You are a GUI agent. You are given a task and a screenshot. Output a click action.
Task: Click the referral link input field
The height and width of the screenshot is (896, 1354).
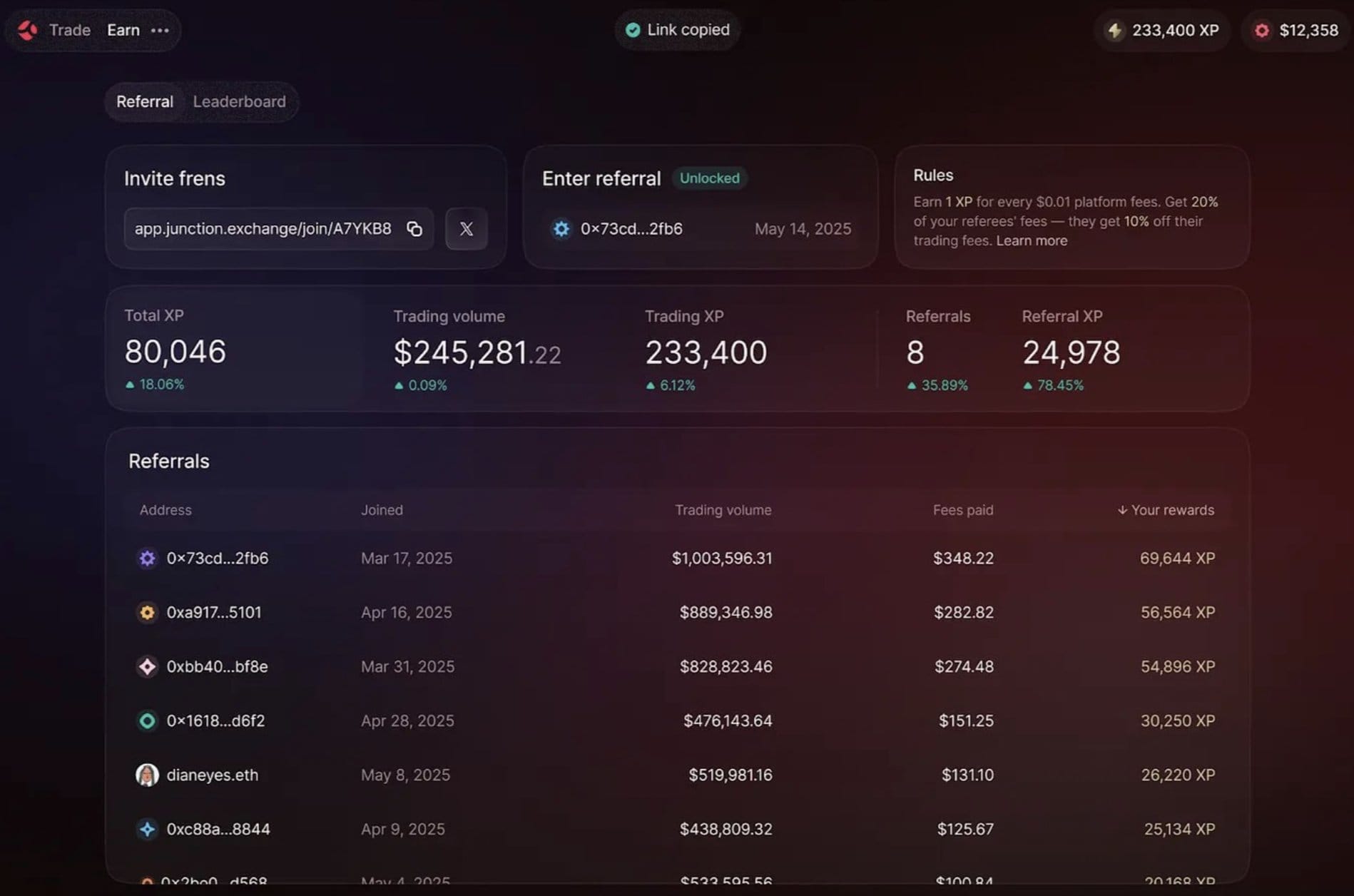click(x=263, y=229)
